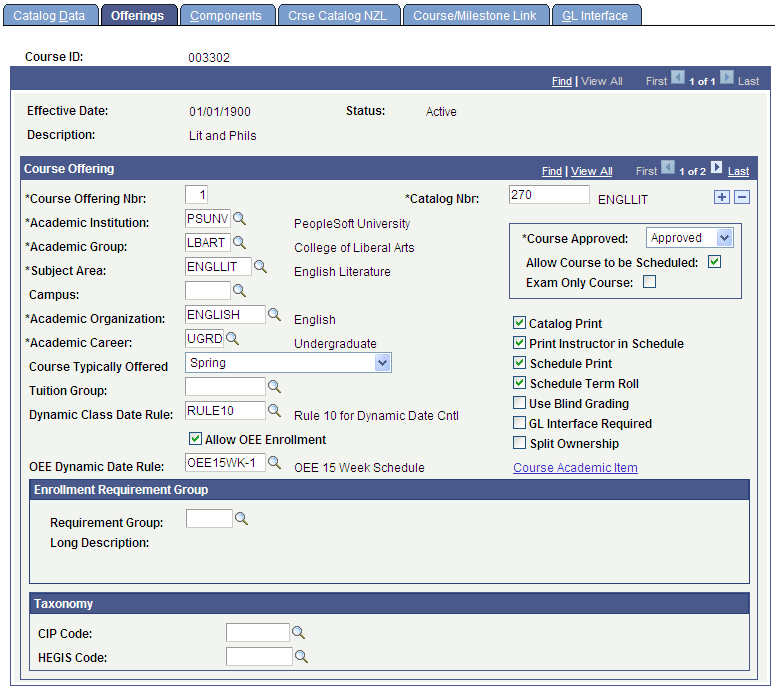This screenshot has height=691, width=775.
Task: Enable GL Interface Required
Action: tap(519, 423)
